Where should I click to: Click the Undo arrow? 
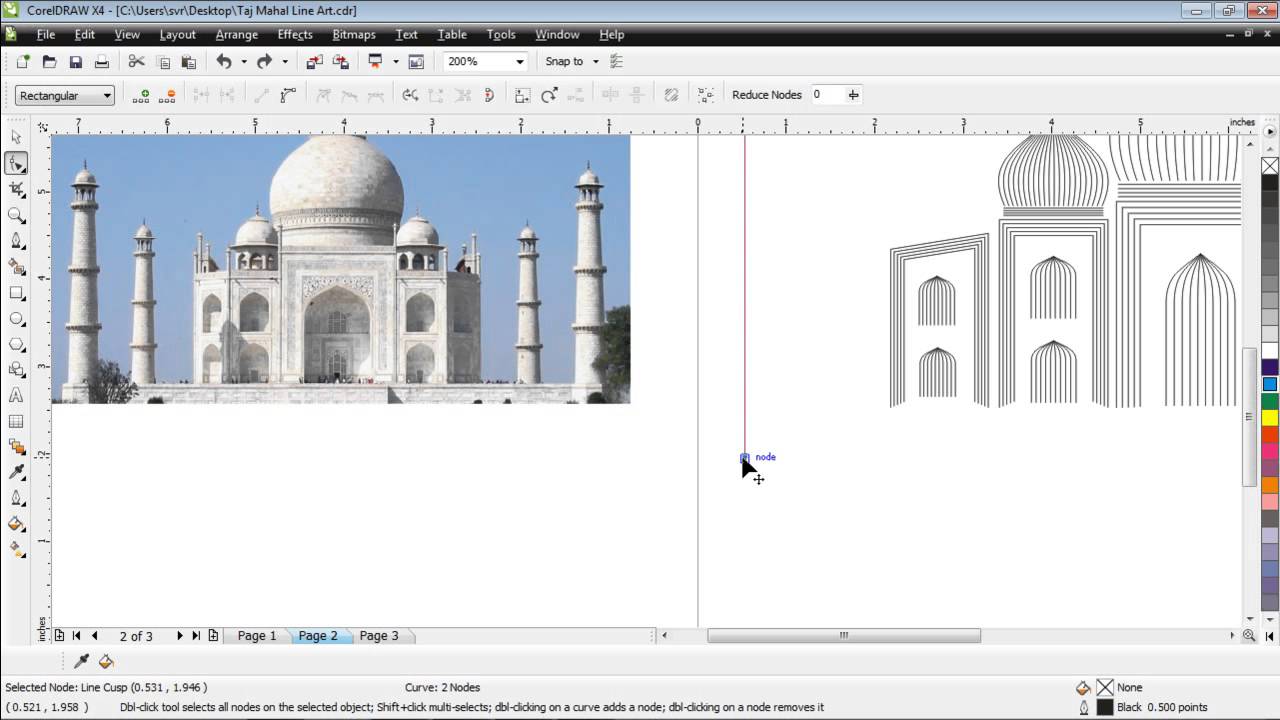[x=224, y=62]
